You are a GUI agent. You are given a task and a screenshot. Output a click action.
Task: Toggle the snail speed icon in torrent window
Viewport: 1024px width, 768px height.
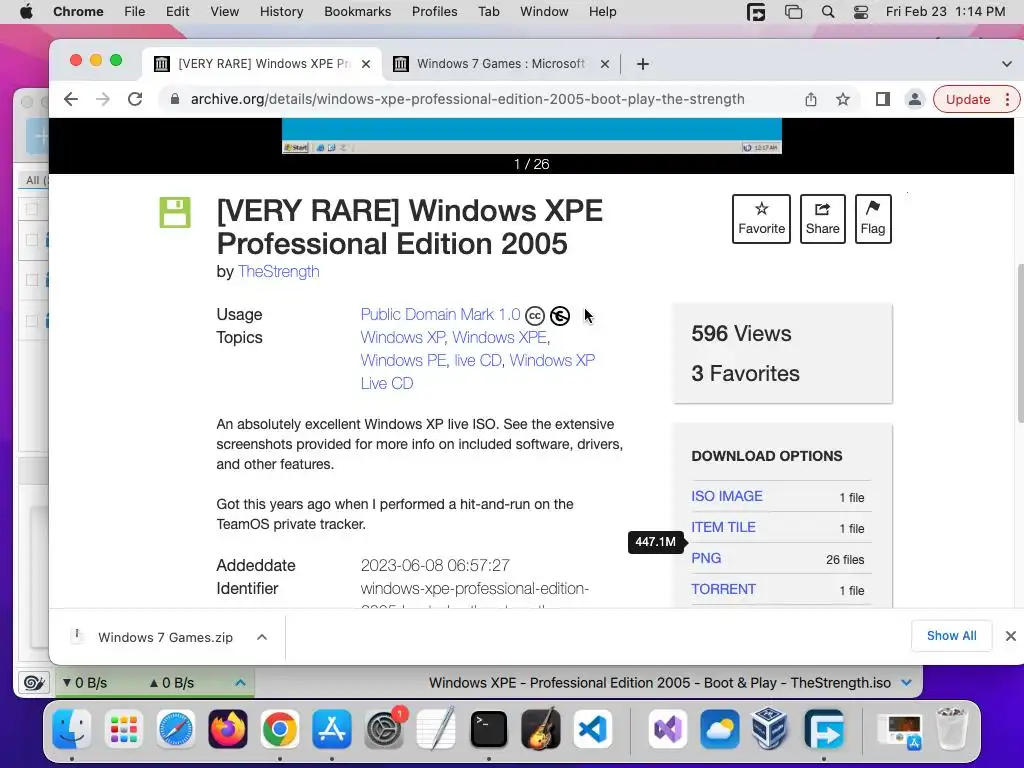pyautogui.click(x=33, y=683)
